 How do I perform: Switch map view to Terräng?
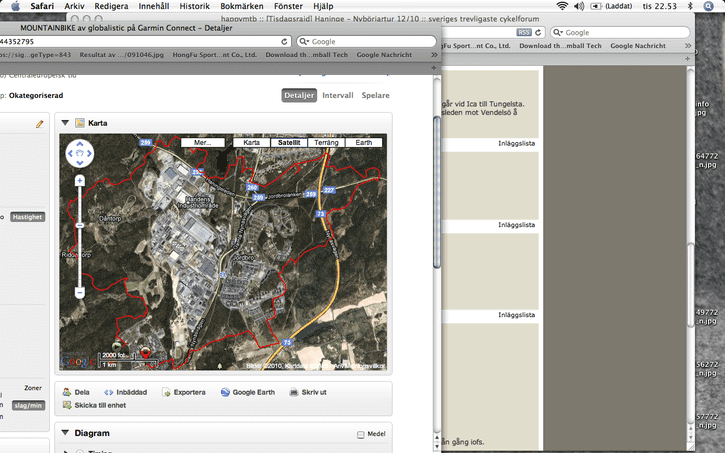(327, 143)
